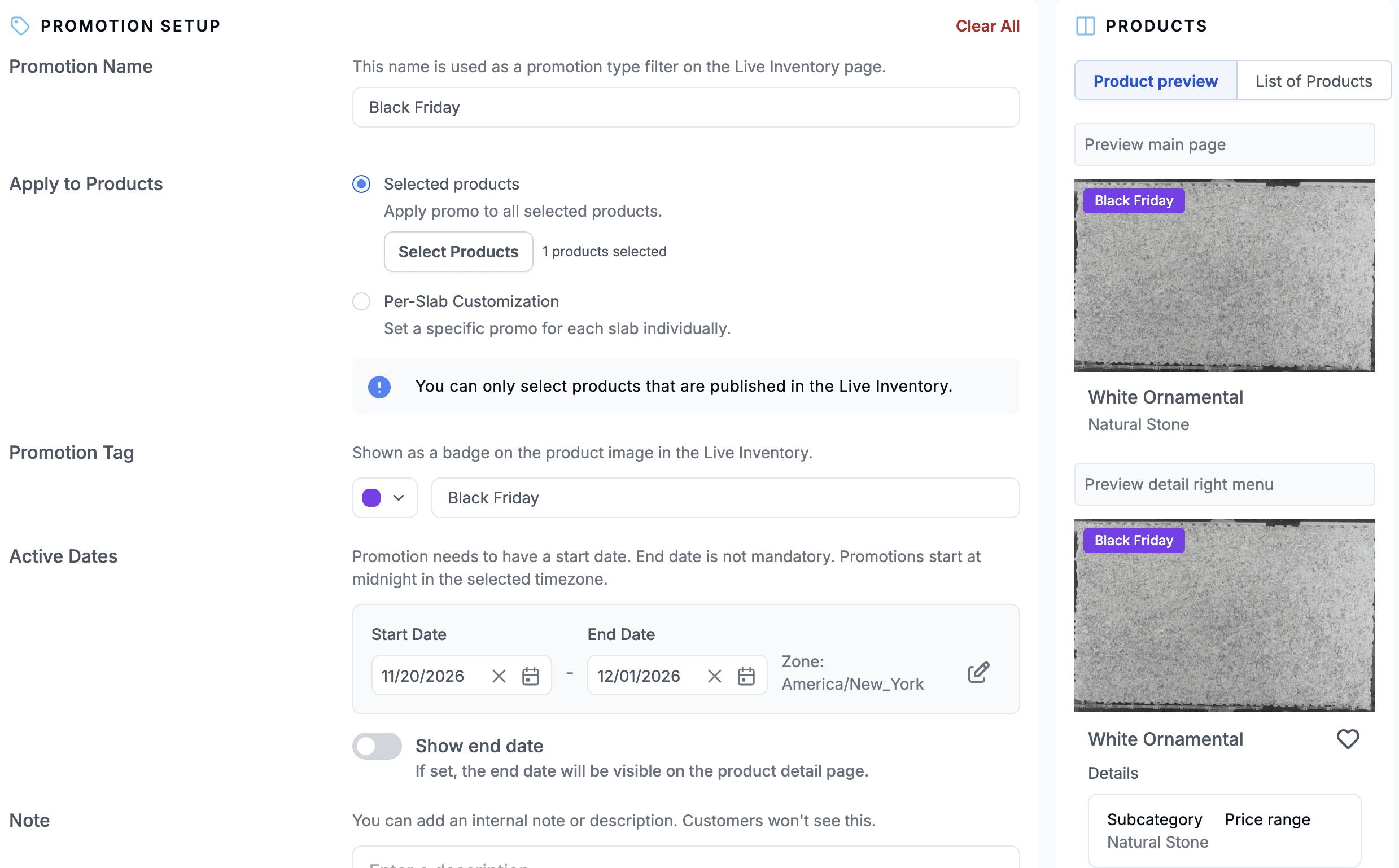Click the promotion setup tag icon
The image size is (1399, 868).
point(20,26)
